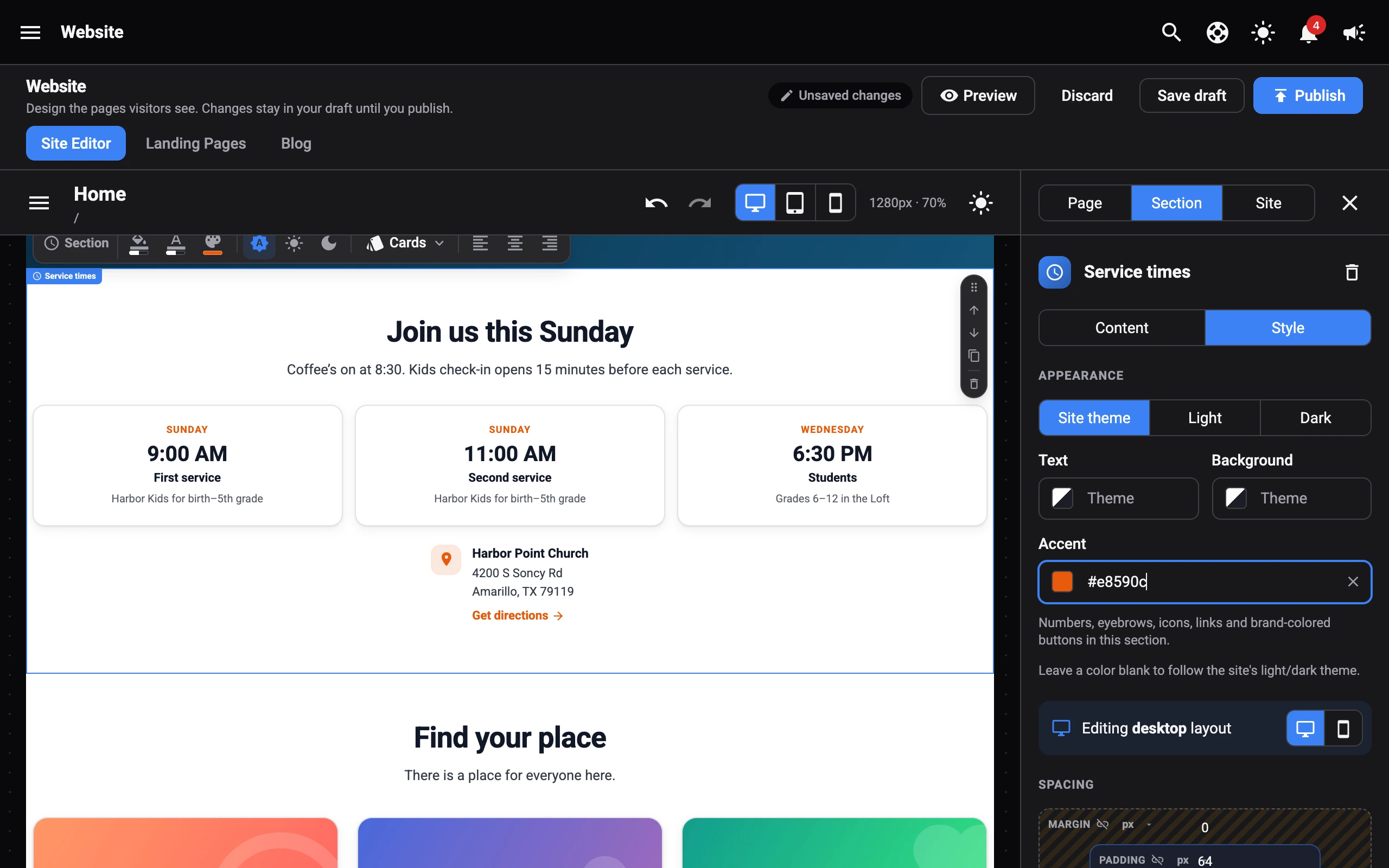Follow the Get directions link
1389x868 pixels.
[517, 615]
